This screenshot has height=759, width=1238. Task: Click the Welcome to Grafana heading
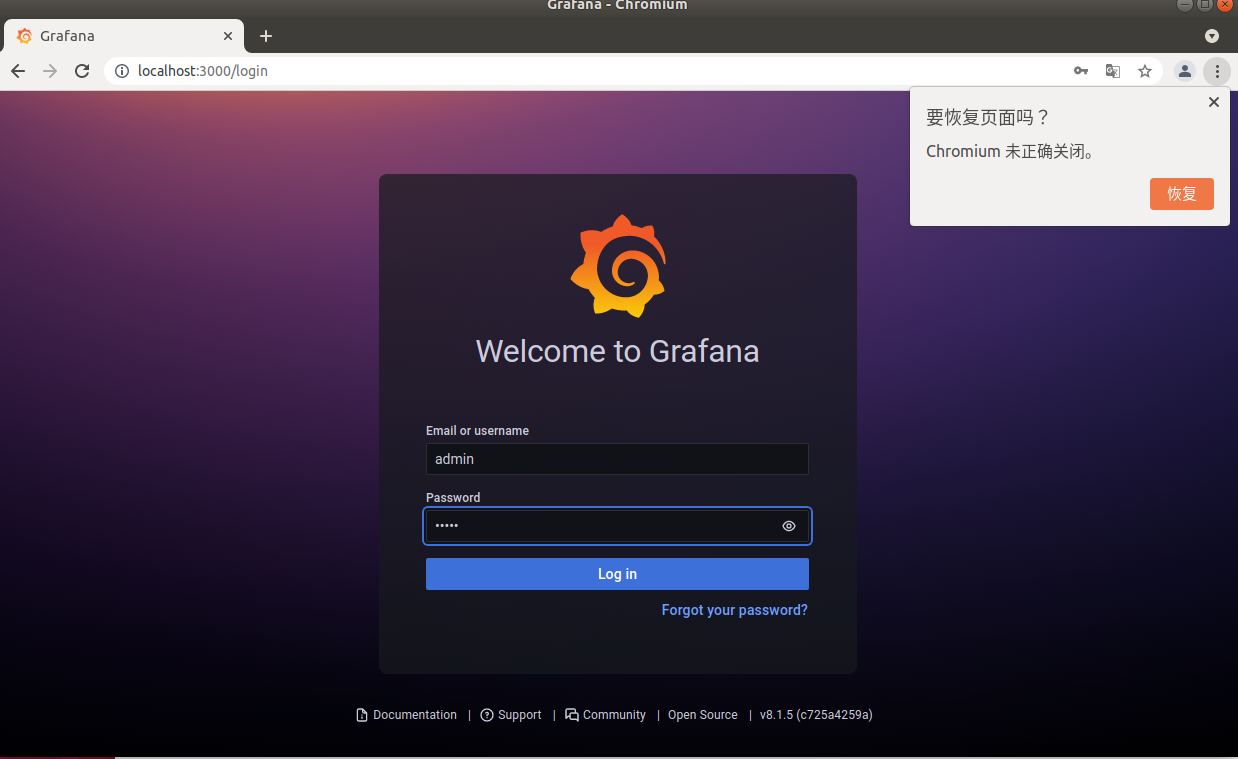pos(617,351)
